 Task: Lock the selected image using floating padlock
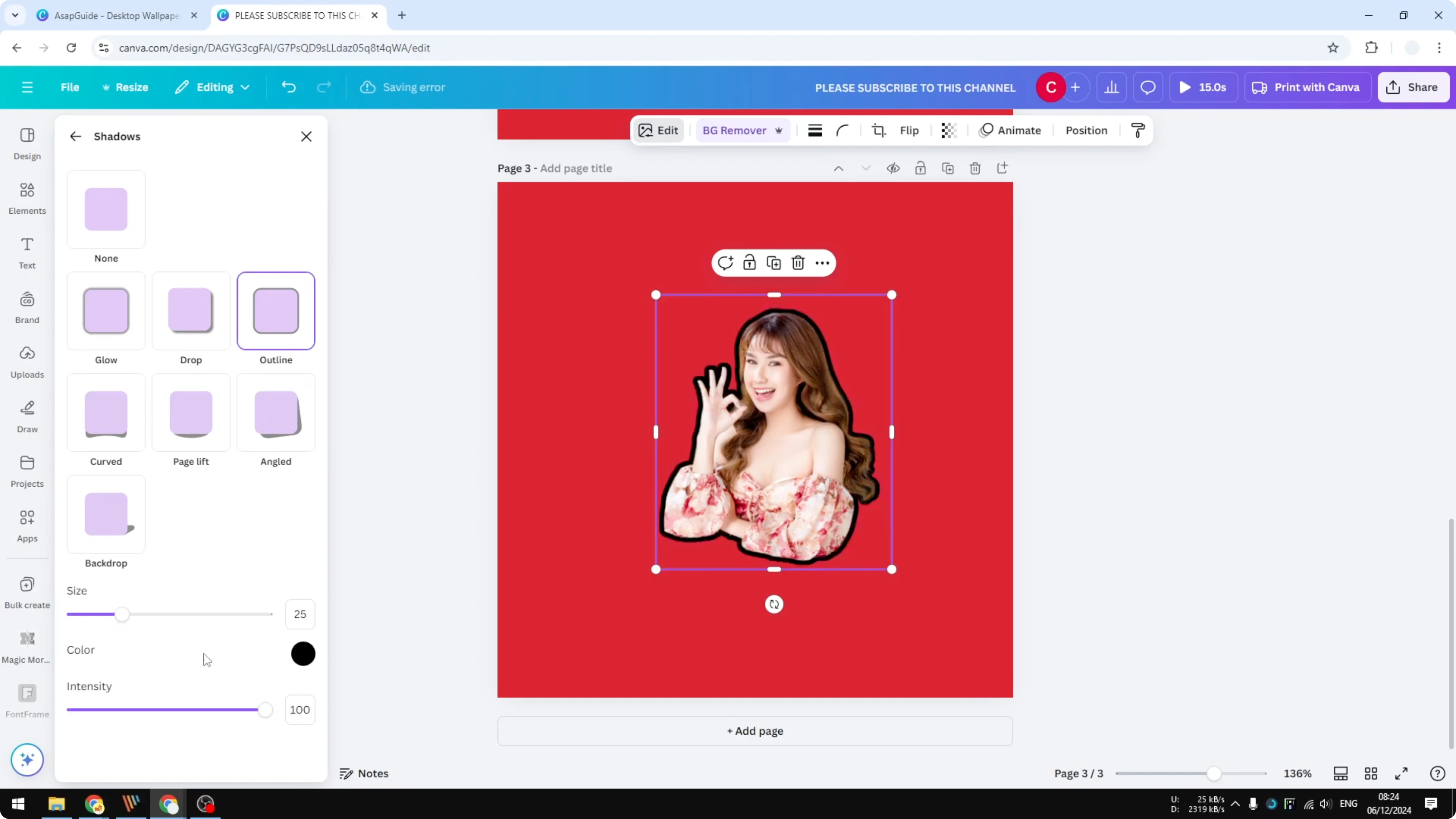tap(749, 262)
